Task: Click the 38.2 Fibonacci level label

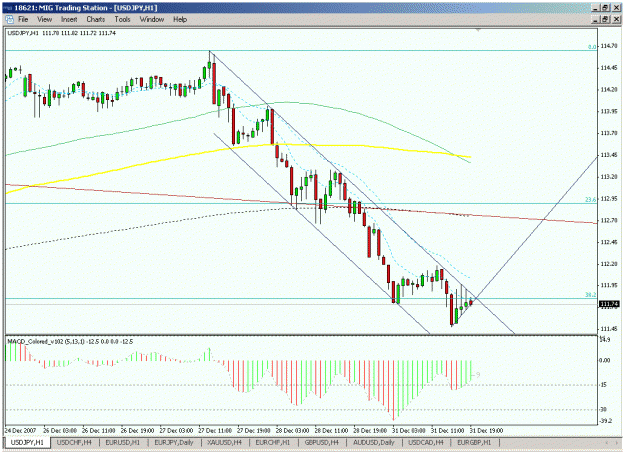Action: click(x=591, y=295)
